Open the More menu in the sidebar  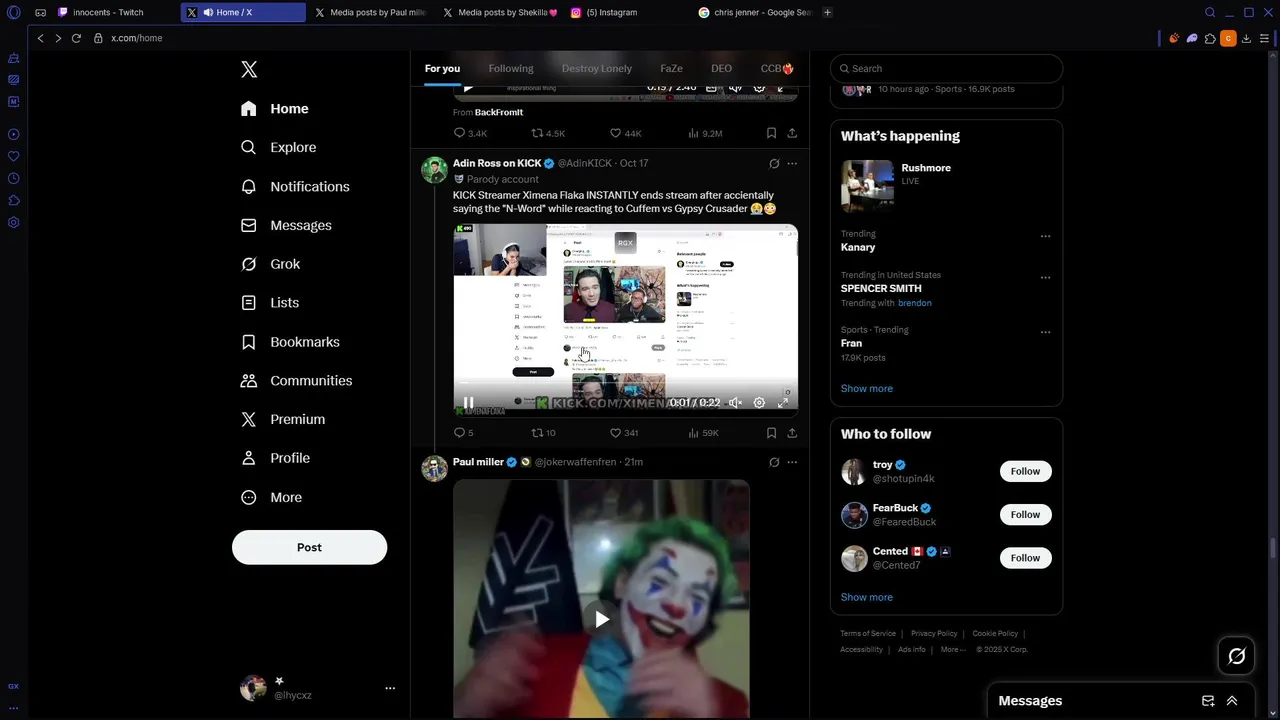[x=271, y=497]
